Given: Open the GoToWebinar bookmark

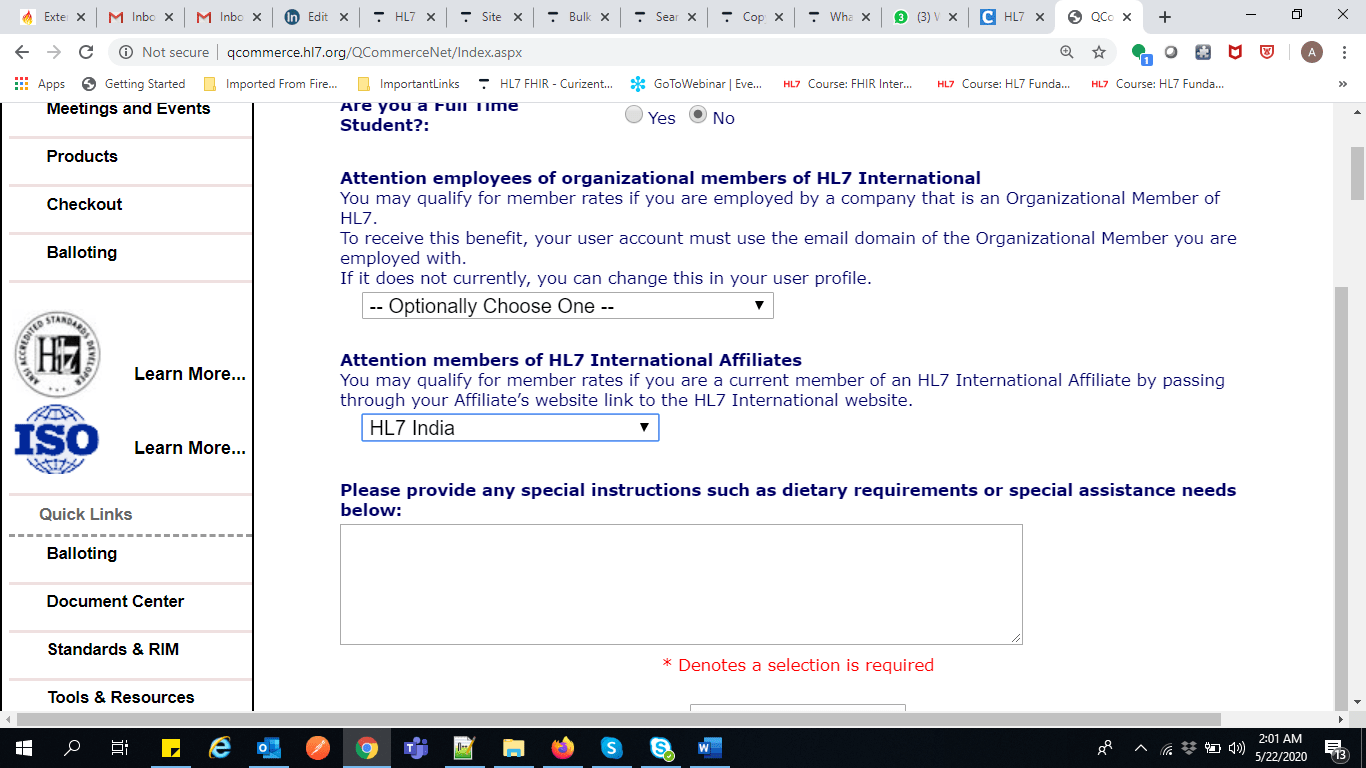Looking at the screenshot, I should [x=697, y=84].
